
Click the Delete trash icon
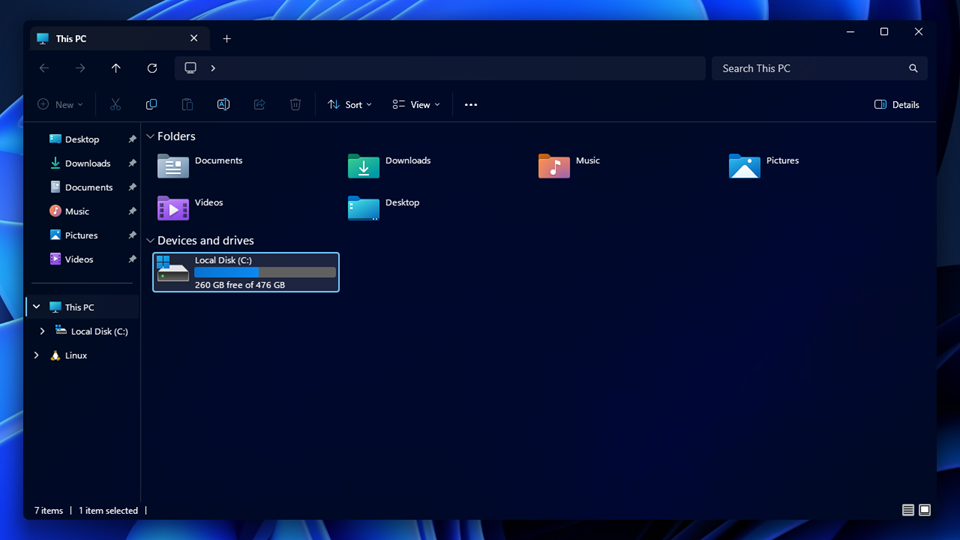pyautogui.click(x=295, y=105)
